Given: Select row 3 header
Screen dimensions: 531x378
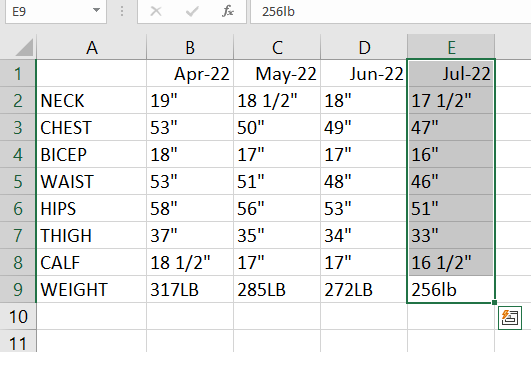Looking at the screenshot, I should click(x=18, y=127).
